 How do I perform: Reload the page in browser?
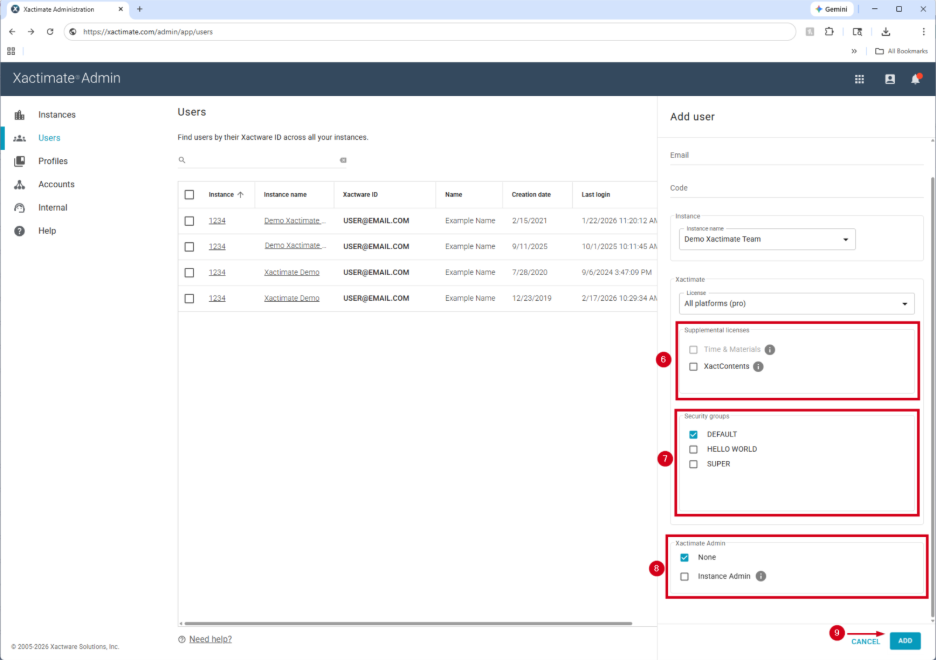[50, 32]
